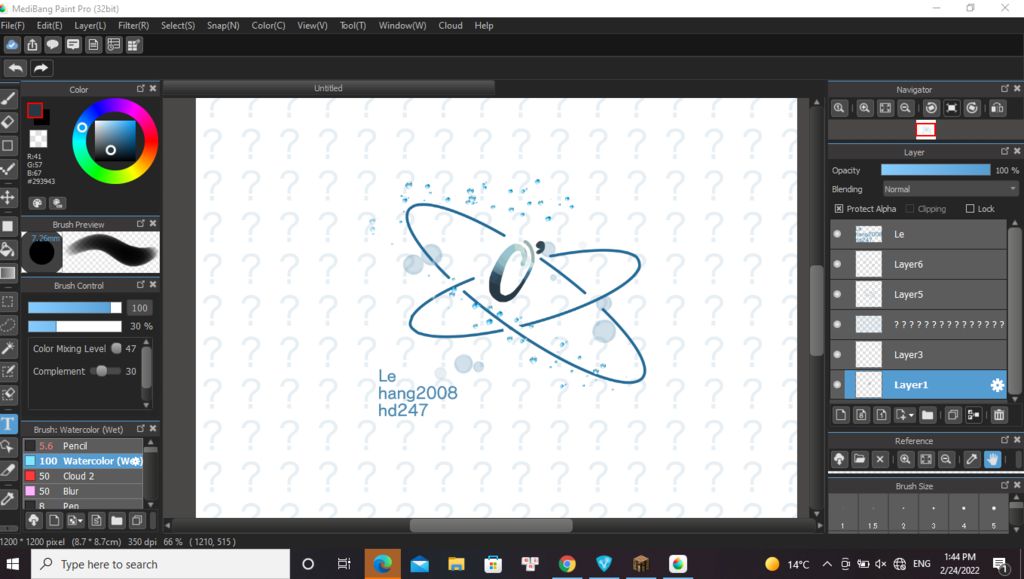Screen dimensions: 1024x579
Task: Click the Undo arrow
Action: click(x=16, y=68)
